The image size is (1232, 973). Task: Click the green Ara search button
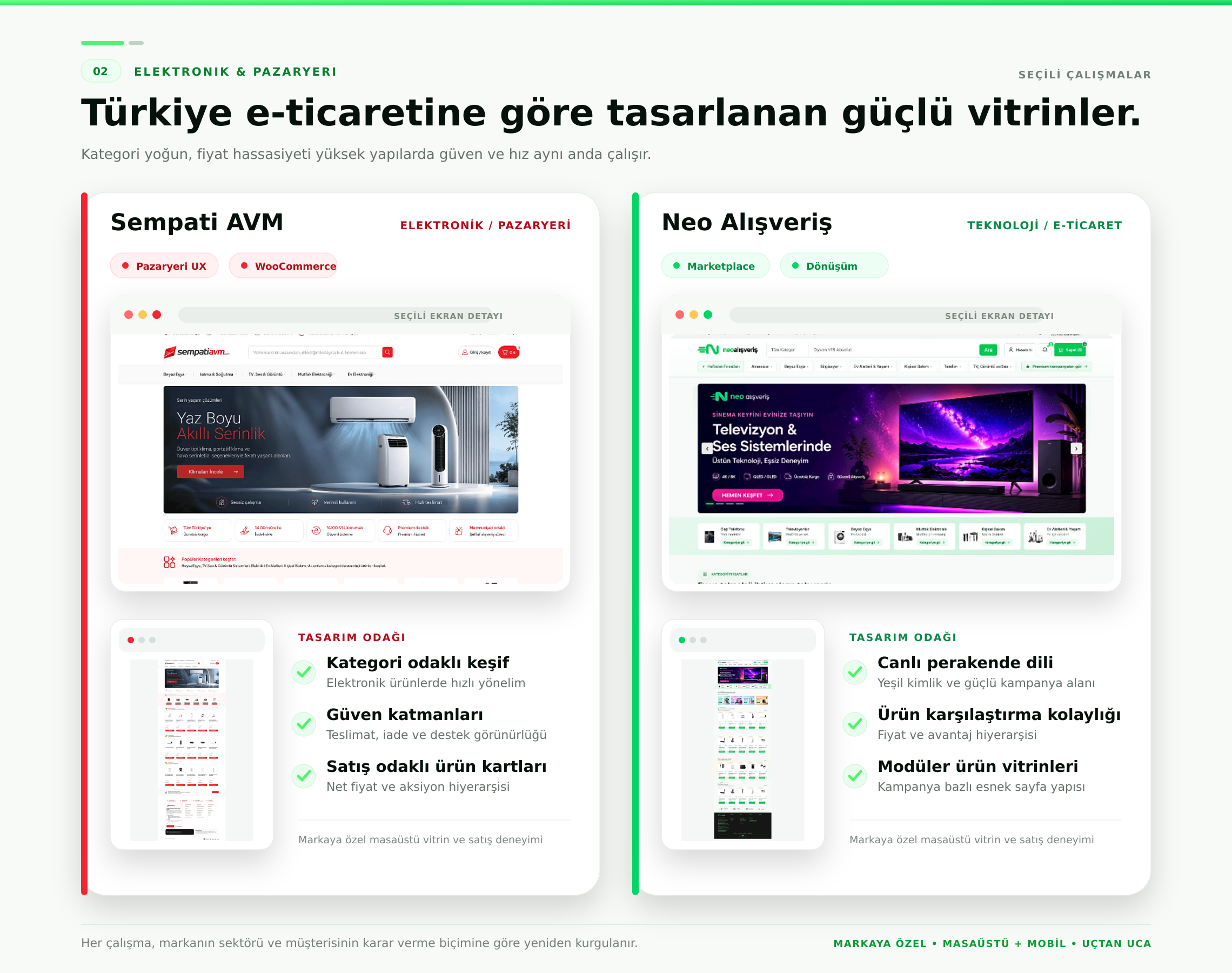coord(988,350)
